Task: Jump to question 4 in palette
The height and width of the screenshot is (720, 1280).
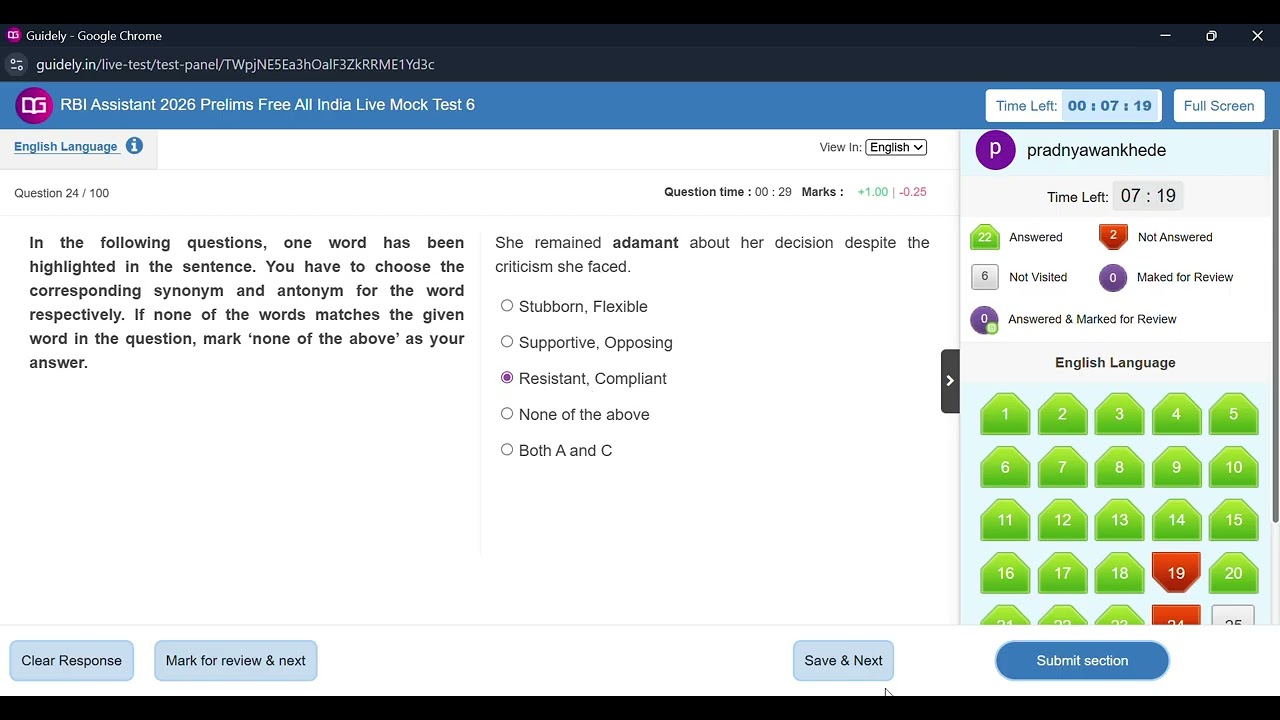Action: tap(1176, 414)
